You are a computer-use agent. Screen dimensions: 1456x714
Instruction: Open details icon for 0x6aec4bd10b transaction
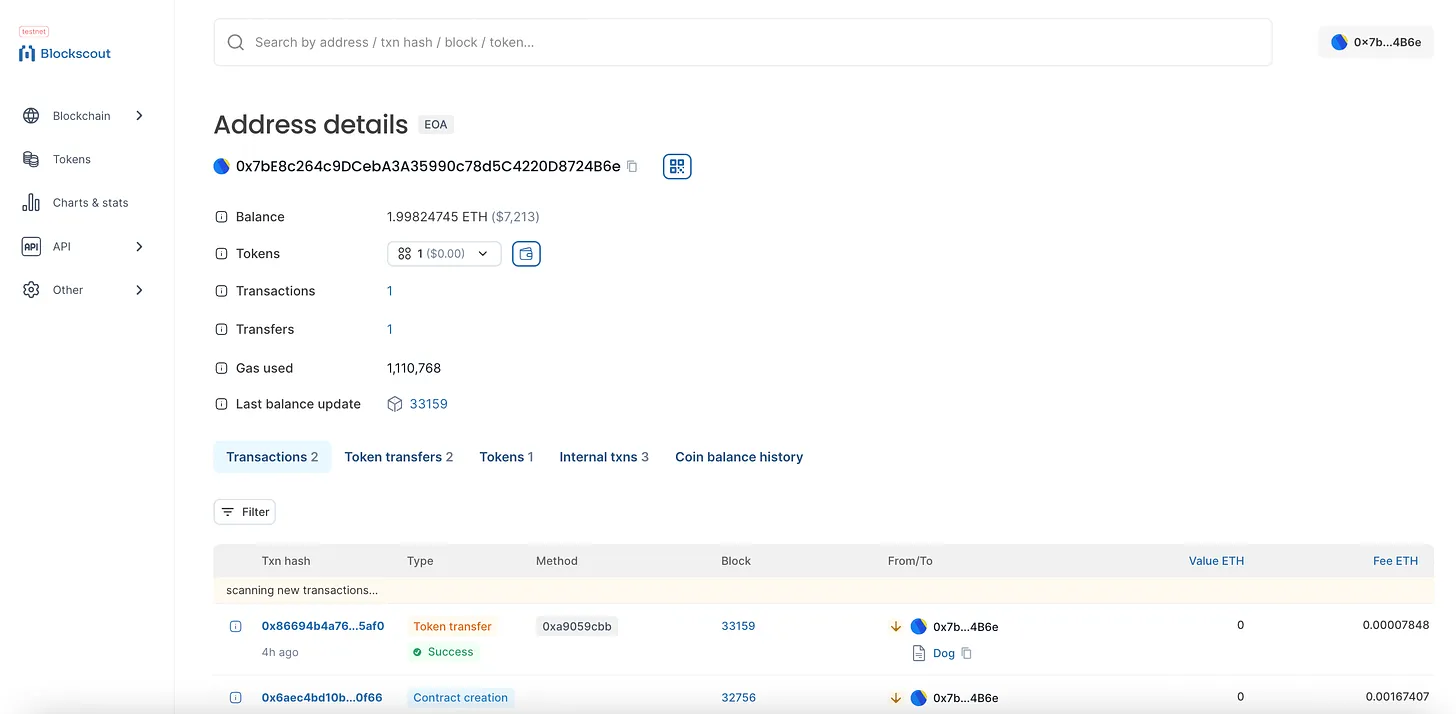[x=236, y=698]
